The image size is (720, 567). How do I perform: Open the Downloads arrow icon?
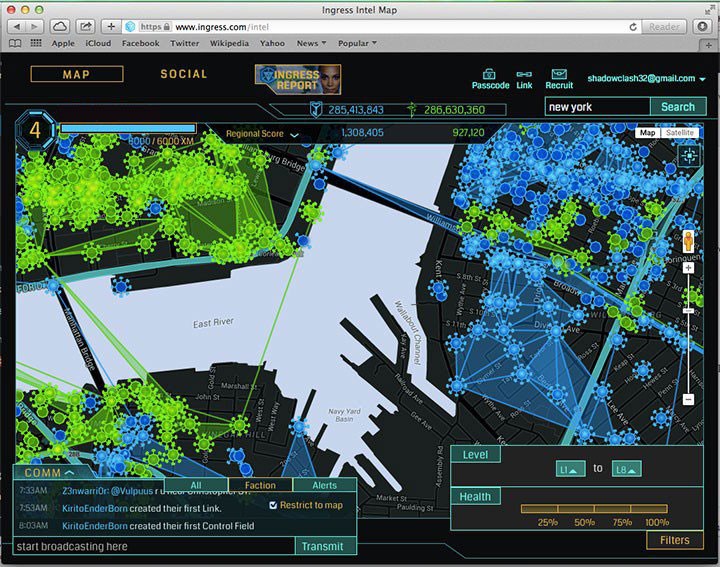(702, 27)
